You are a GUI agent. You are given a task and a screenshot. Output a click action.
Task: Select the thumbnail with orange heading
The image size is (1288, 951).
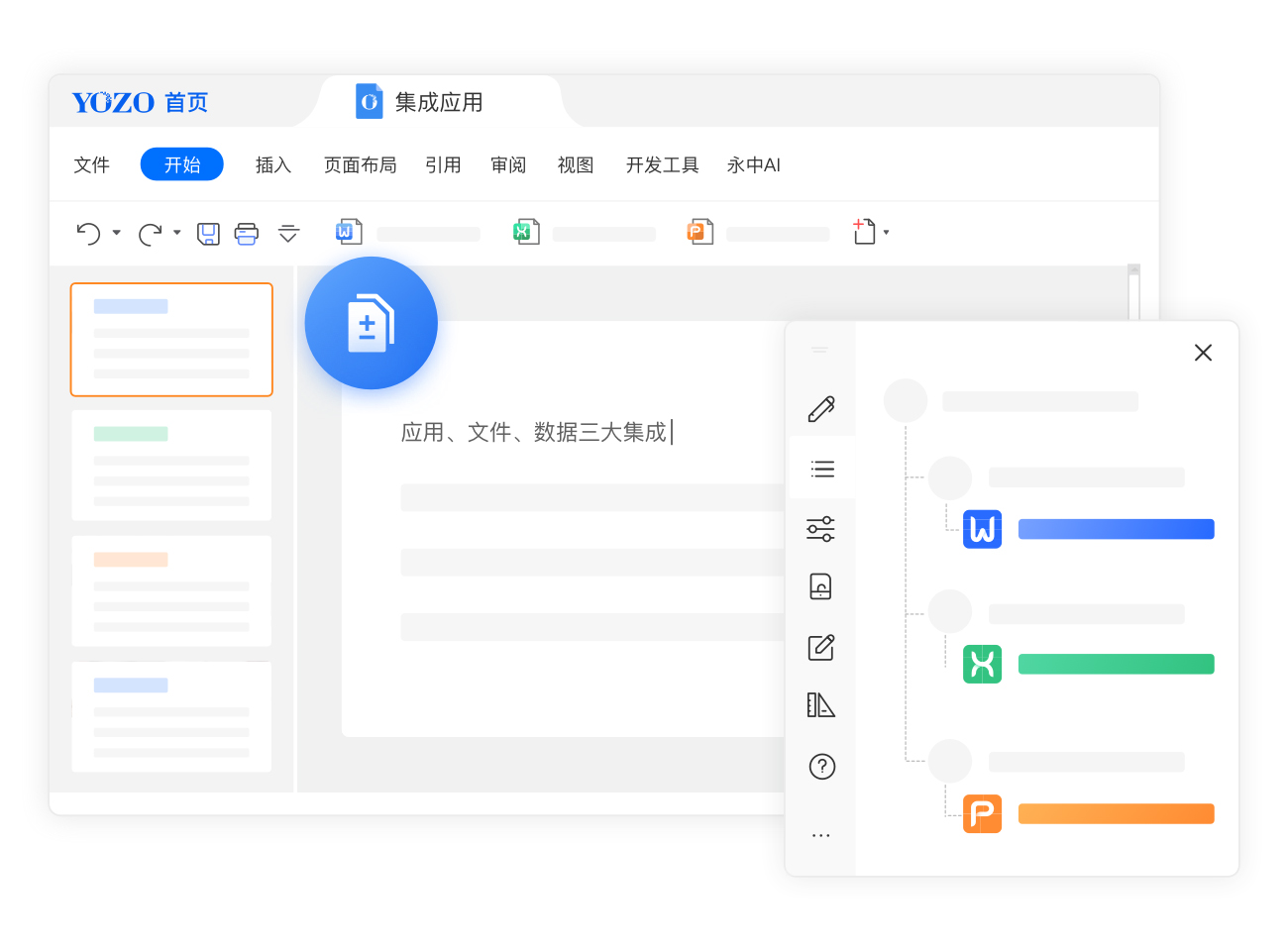[x=171, y=591]
